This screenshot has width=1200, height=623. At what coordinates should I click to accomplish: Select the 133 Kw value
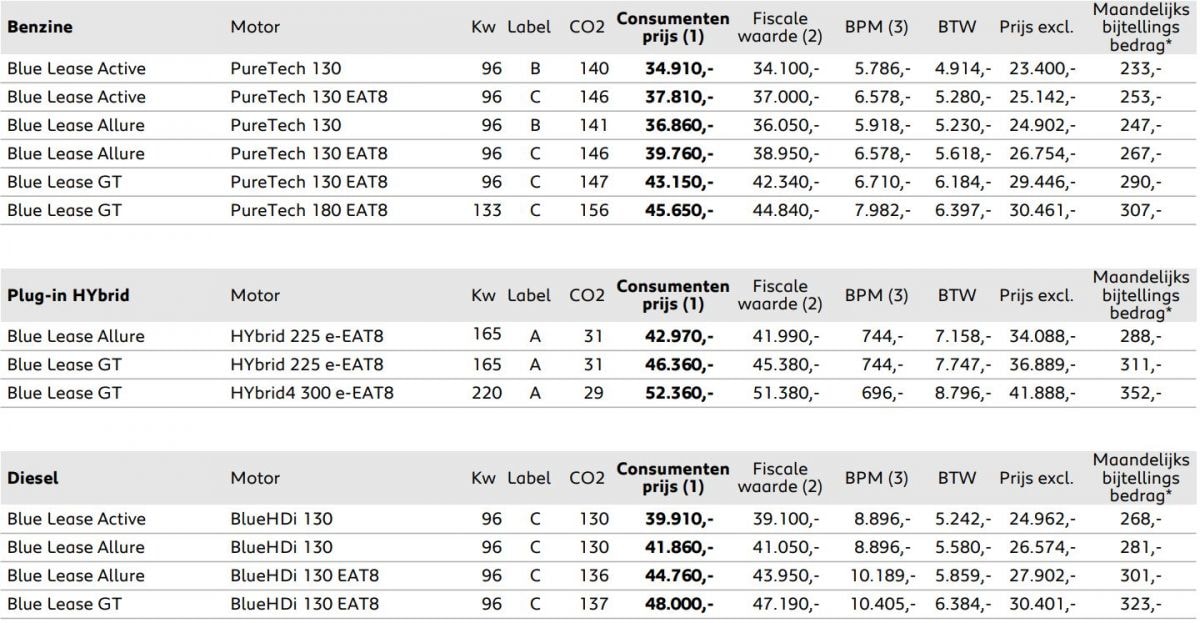487,210
